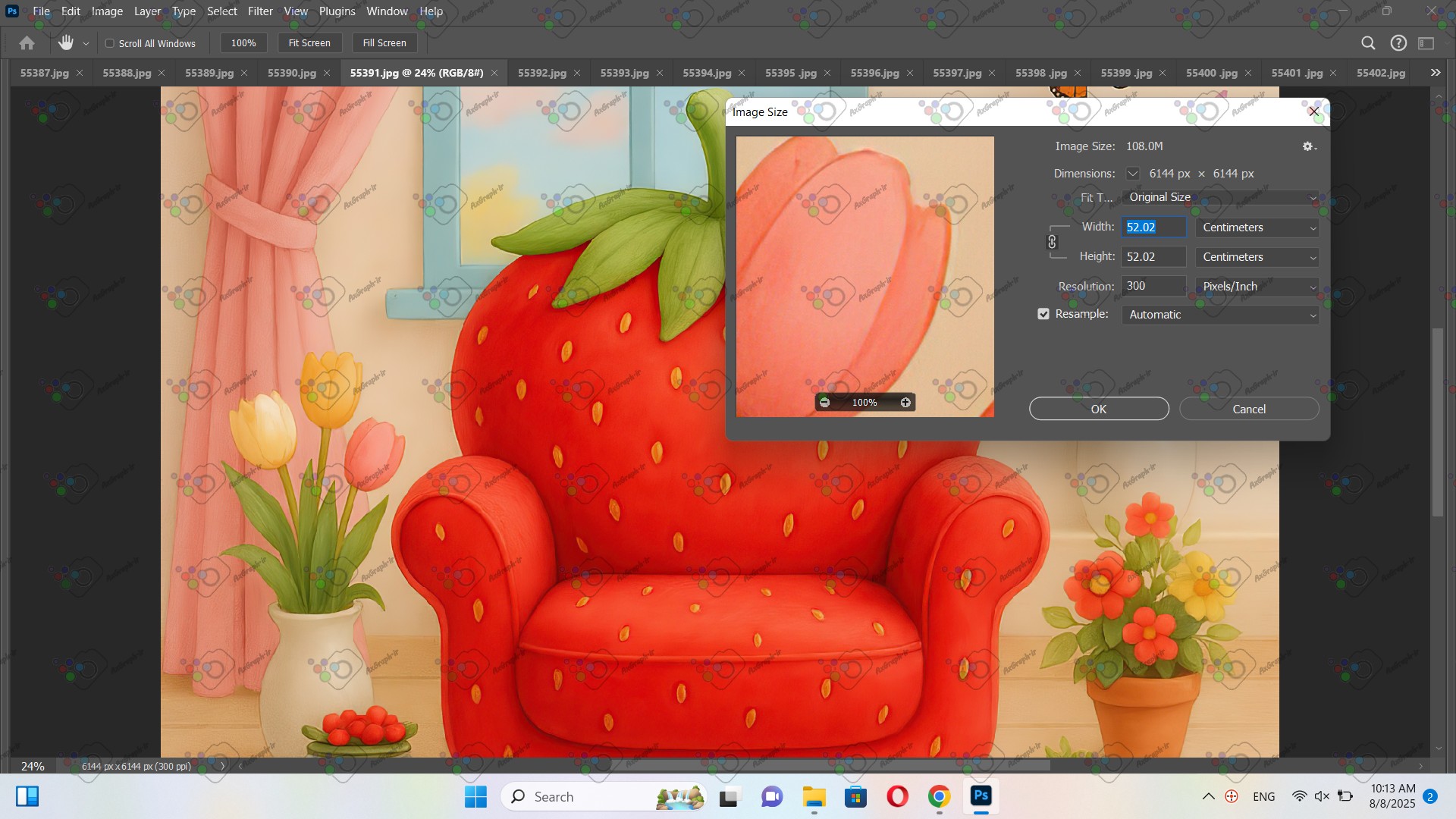The image size is (1456, 819).
Task: Open the Search magnifier icon
Action: click(x=1368, y=43)
